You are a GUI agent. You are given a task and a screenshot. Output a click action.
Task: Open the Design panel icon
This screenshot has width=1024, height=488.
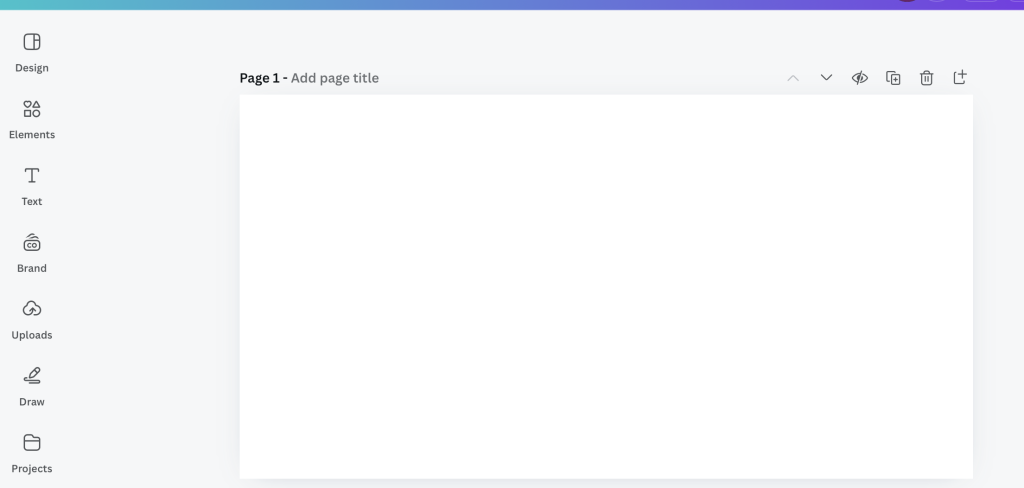click(32, 42)
